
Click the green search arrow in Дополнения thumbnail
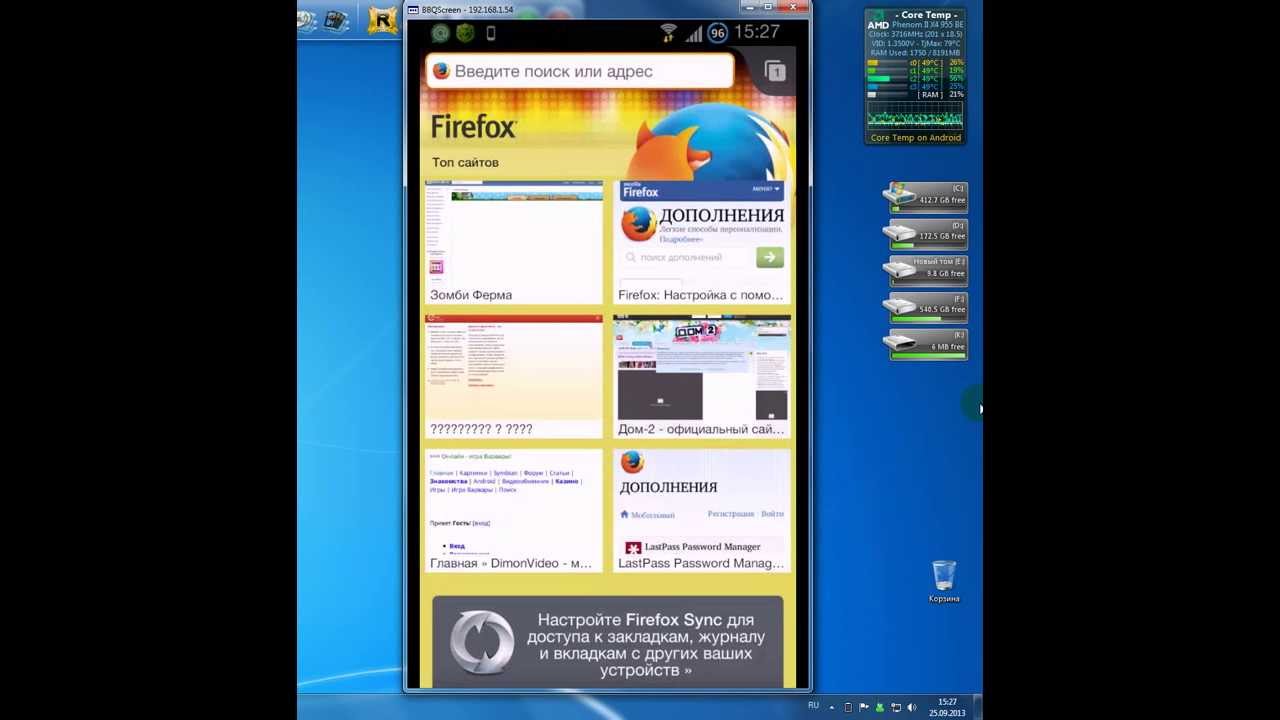coord(770,257)
